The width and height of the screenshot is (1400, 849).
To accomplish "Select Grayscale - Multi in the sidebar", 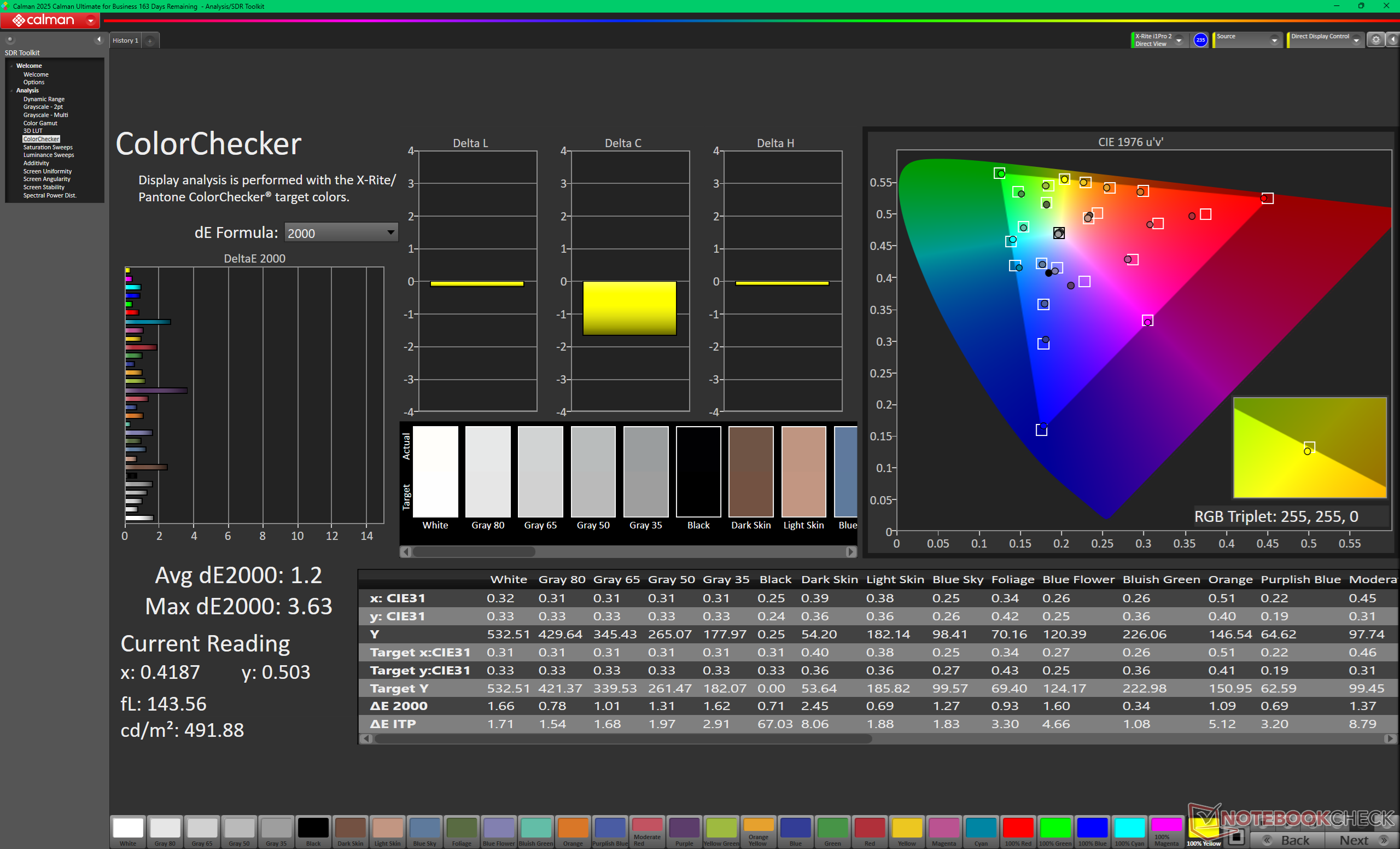I will click(x=45, y=115).
